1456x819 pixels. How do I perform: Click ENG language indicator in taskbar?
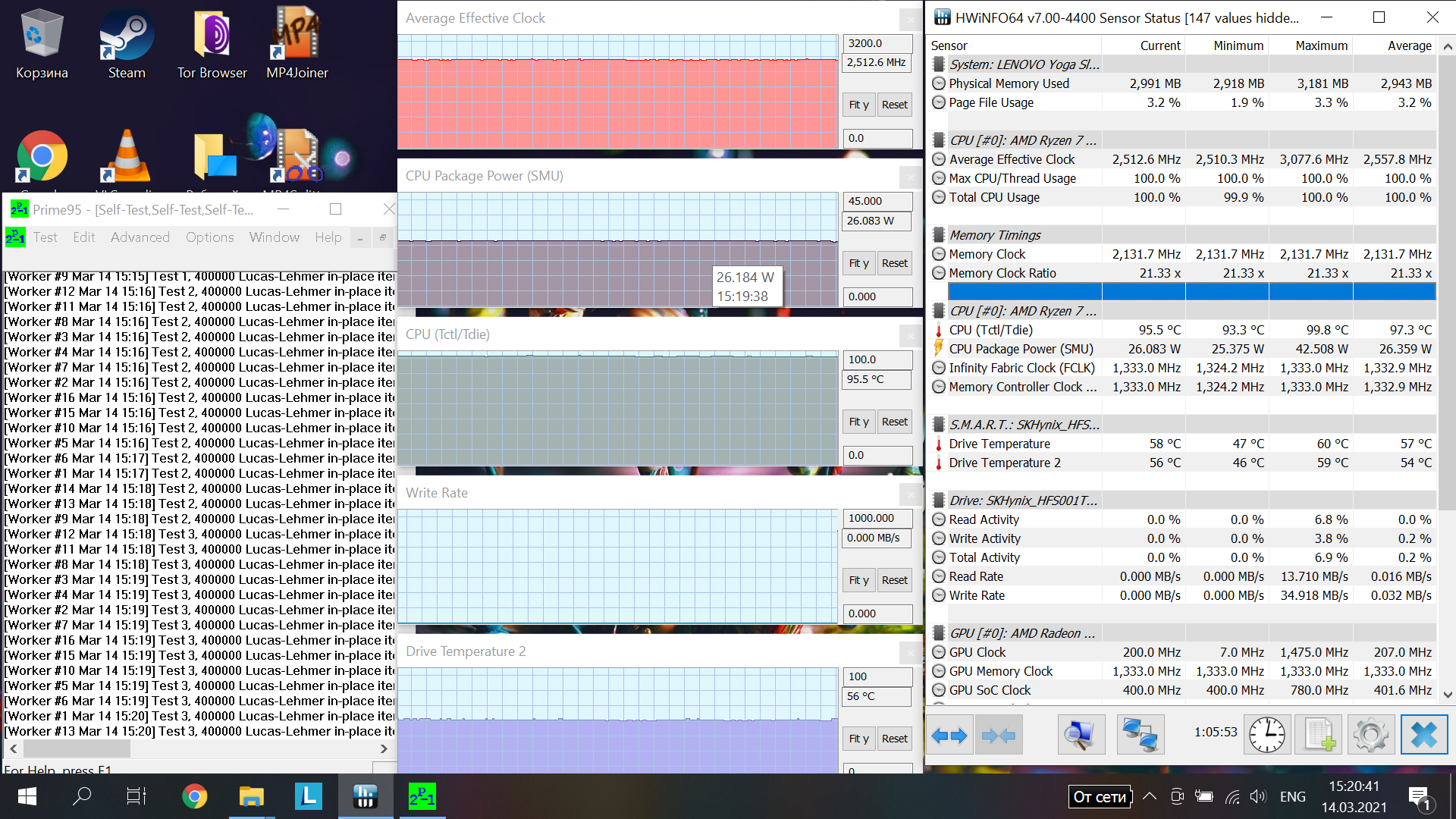click(x=1292, y=796)
